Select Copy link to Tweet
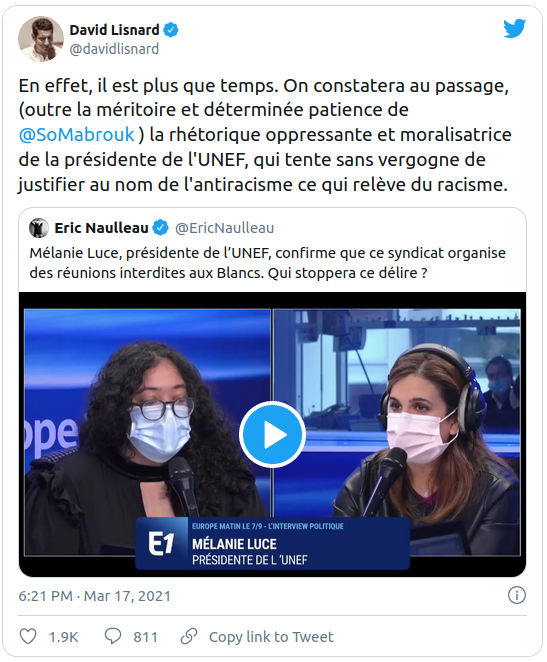The image size is (547, 662). click(x=271, y=637)
